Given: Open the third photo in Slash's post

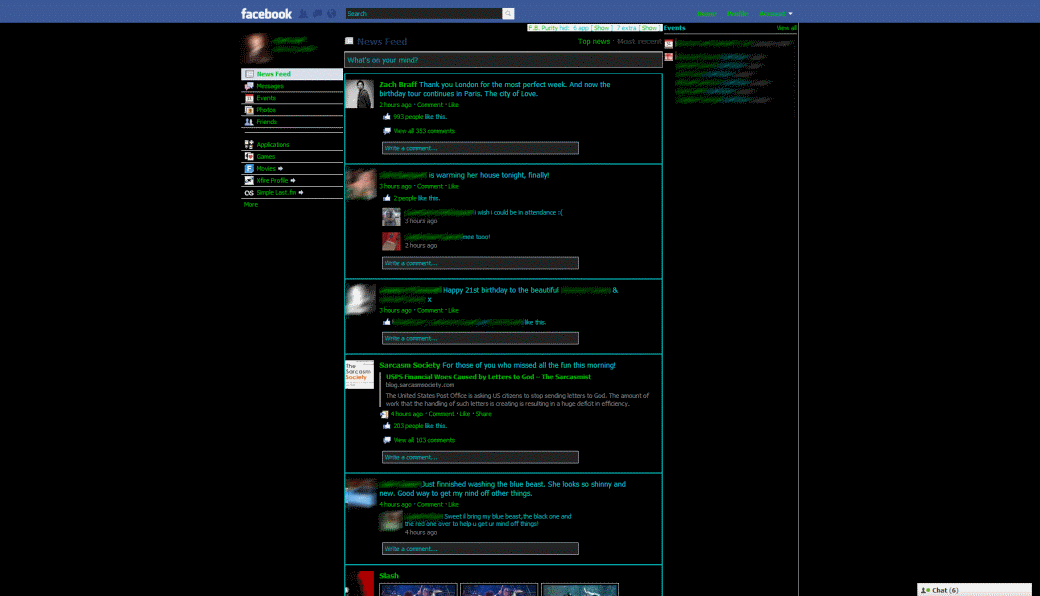Looking at the screenshot, I should (x=580, y=589).
